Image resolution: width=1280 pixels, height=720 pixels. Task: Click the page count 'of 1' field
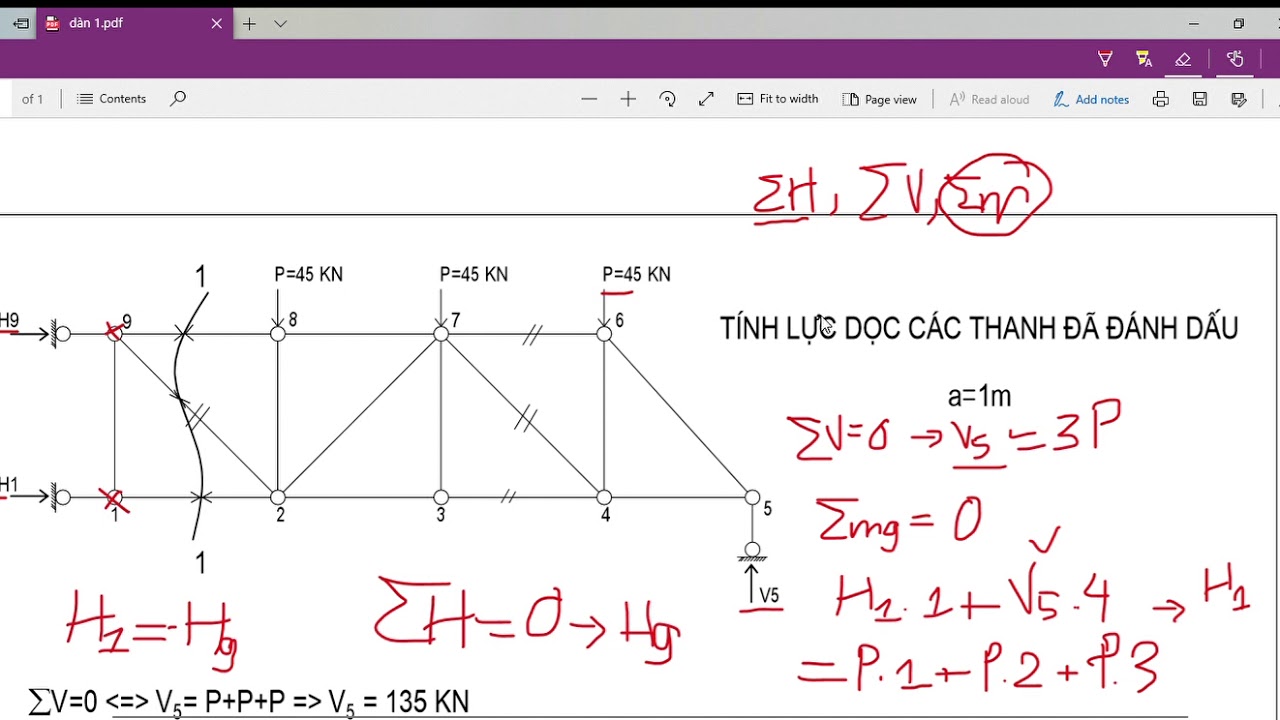(x=32, y=99)
